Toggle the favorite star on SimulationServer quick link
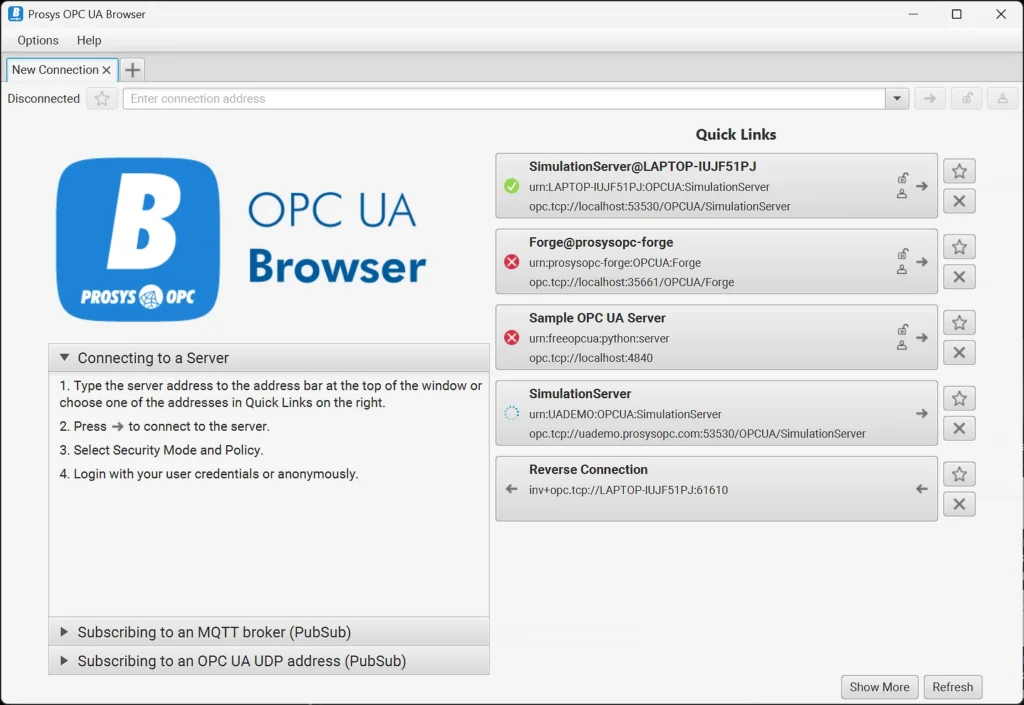 point(958,397)
